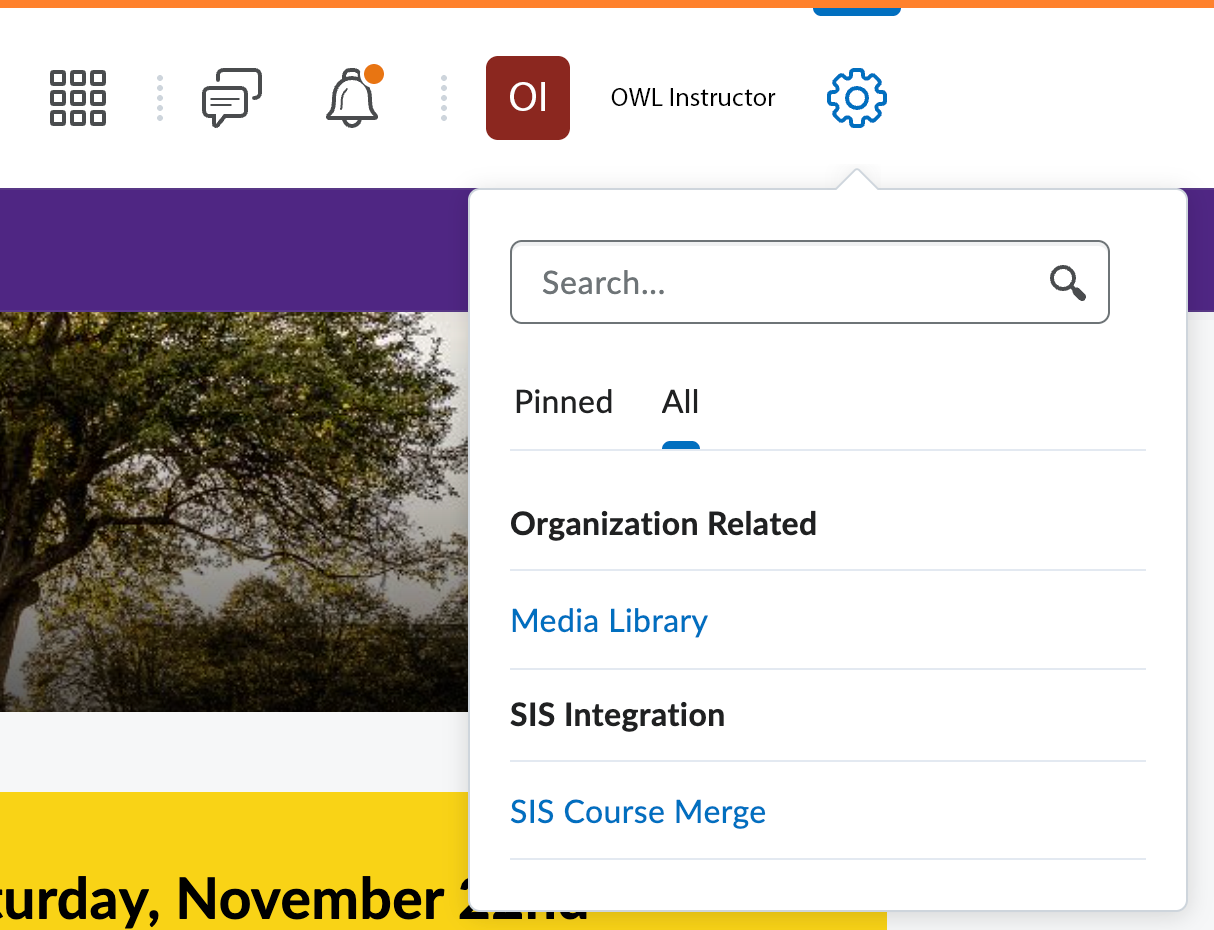Open the OWL Instructor user menu
Viewport: 1214px width, 930px height.
pyautogui.click(x=692, y=97)
